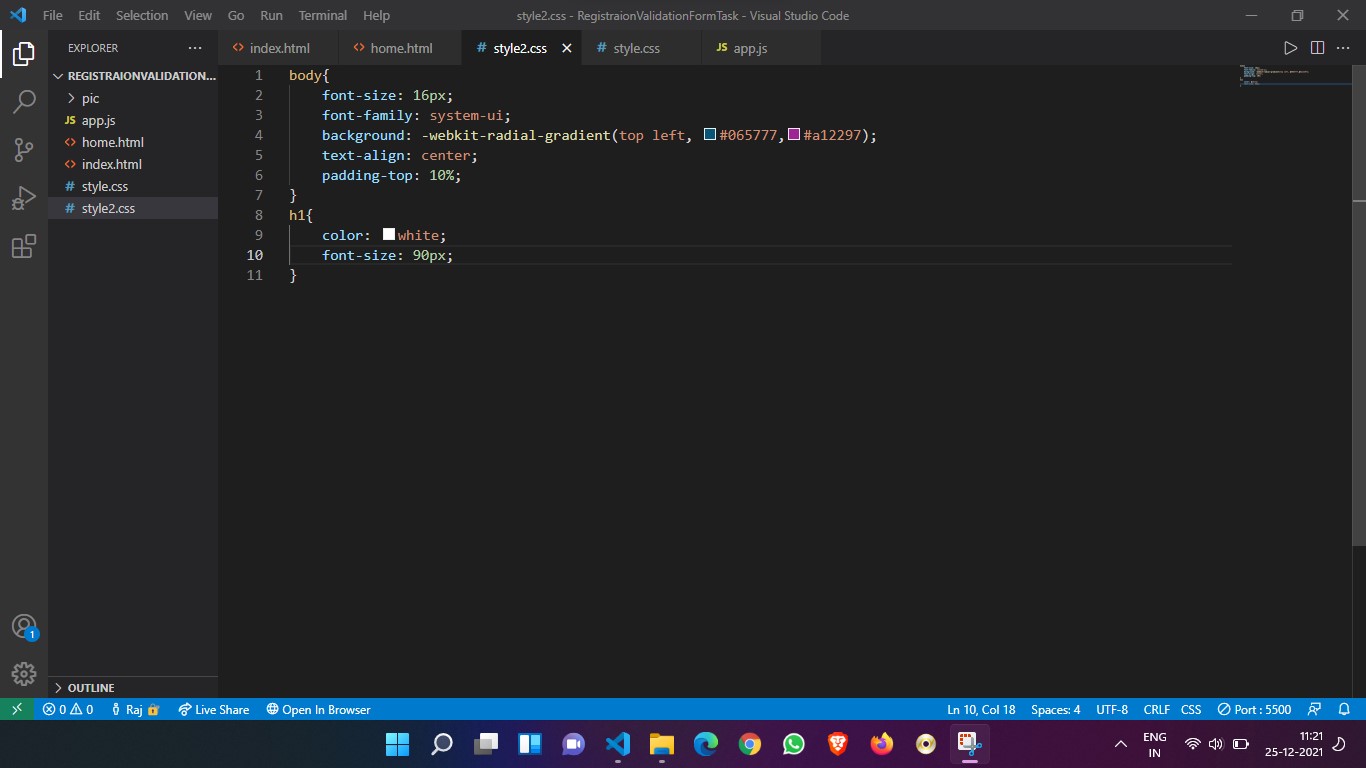Open the Accounts icon above settings
1366x768 pixels.
(x=24, y=625)
